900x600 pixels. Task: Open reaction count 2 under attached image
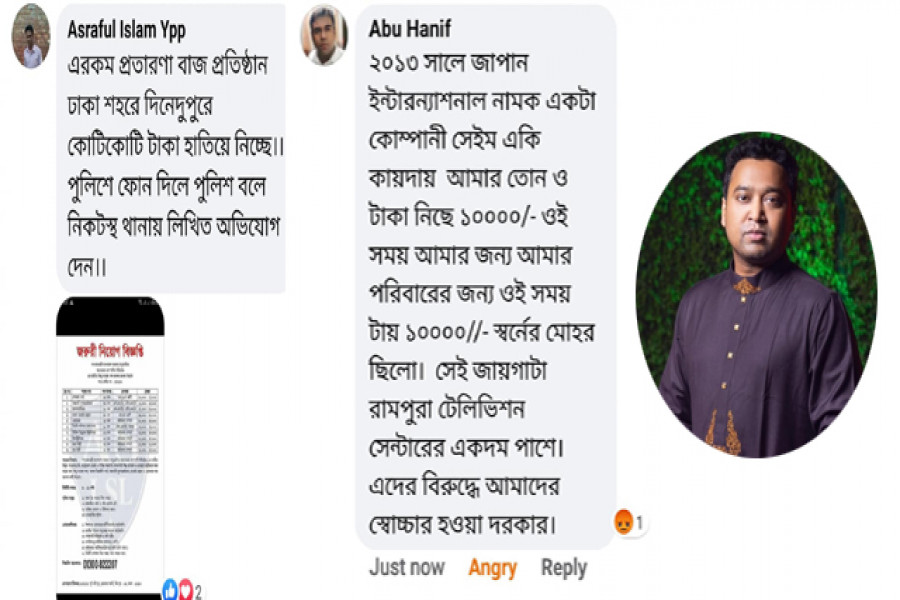[198, 592]
